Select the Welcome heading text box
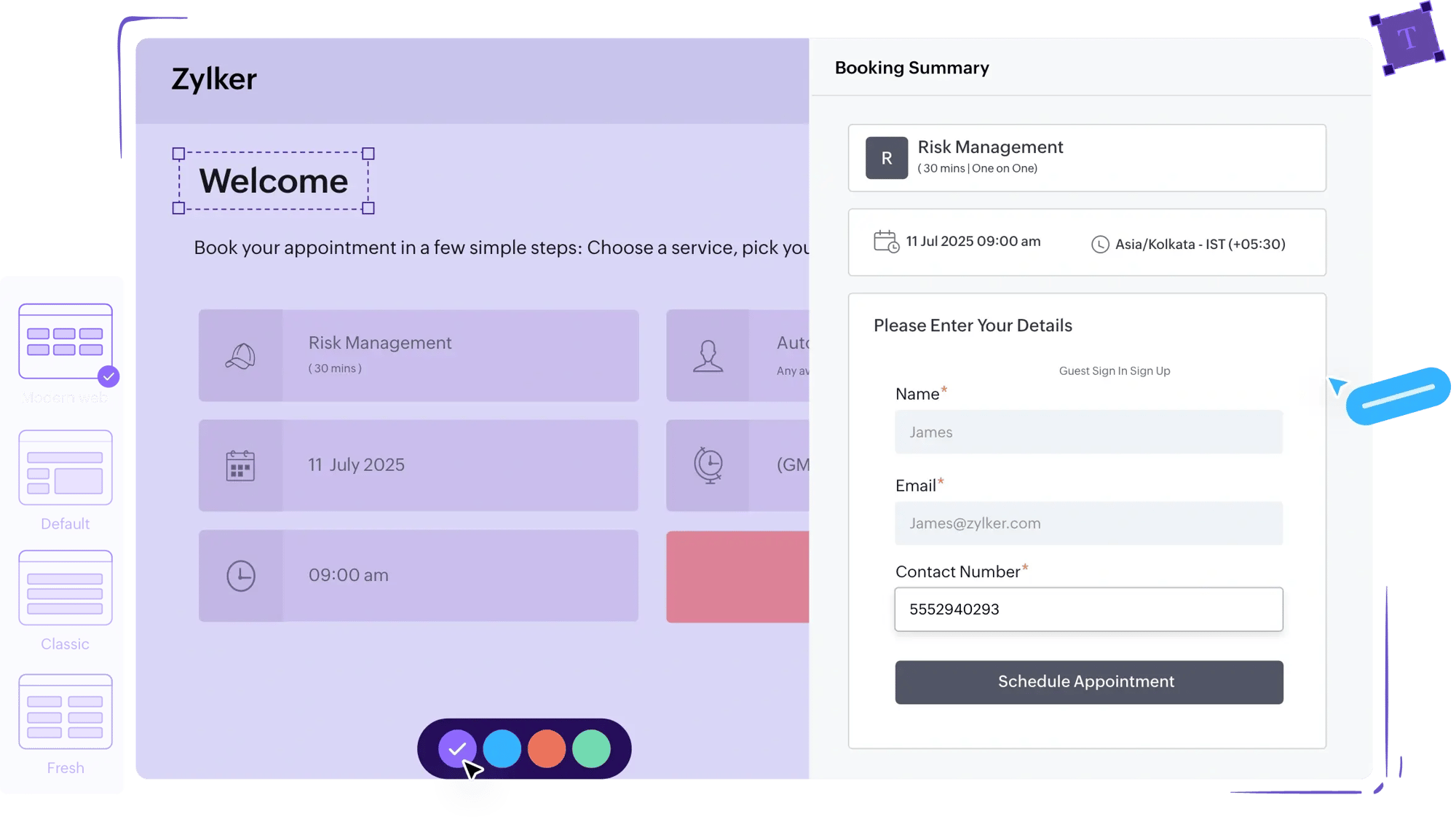The image size is (1456, 835). pyautogui.click(x=274, y=181)
